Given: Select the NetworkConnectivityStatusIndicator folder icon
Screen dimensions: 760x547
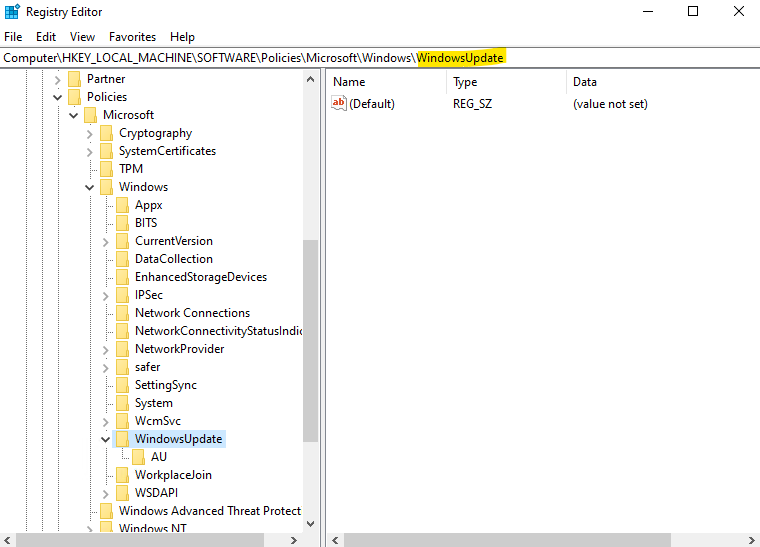Looking at the screenshot, I should 122,331.
